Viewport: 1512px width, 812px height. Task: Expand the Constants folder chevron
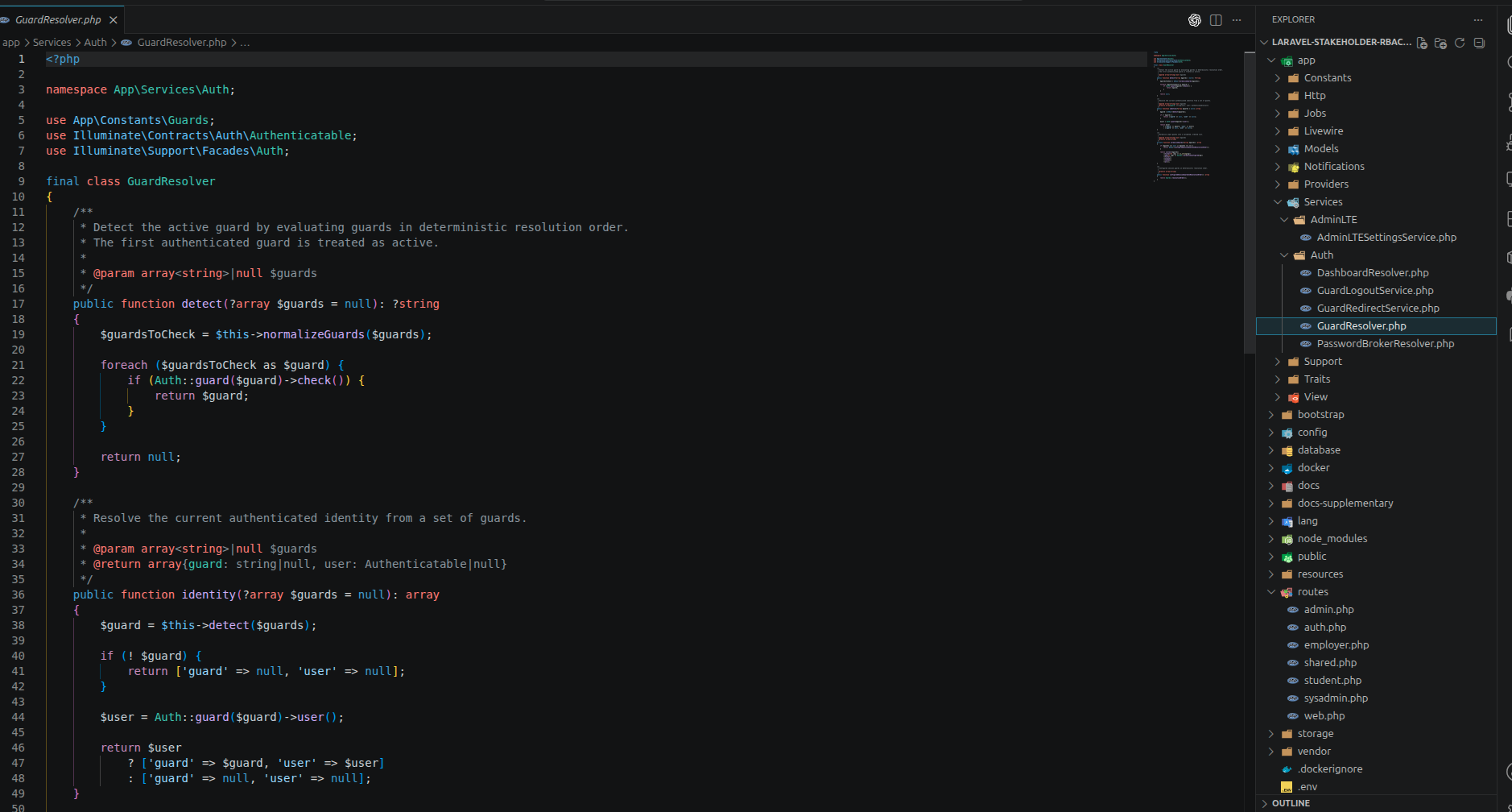(1278, 78)
